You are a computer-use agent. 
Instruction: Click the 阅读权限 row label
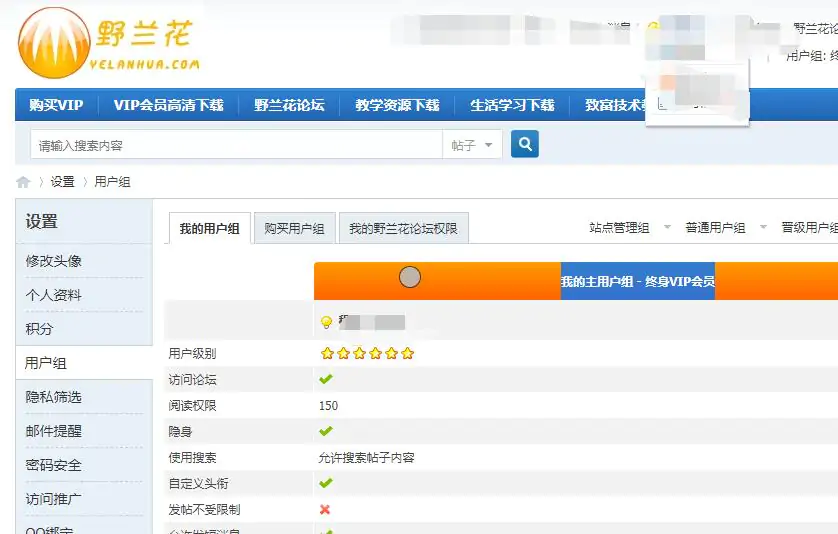click(x=192, y=406)
